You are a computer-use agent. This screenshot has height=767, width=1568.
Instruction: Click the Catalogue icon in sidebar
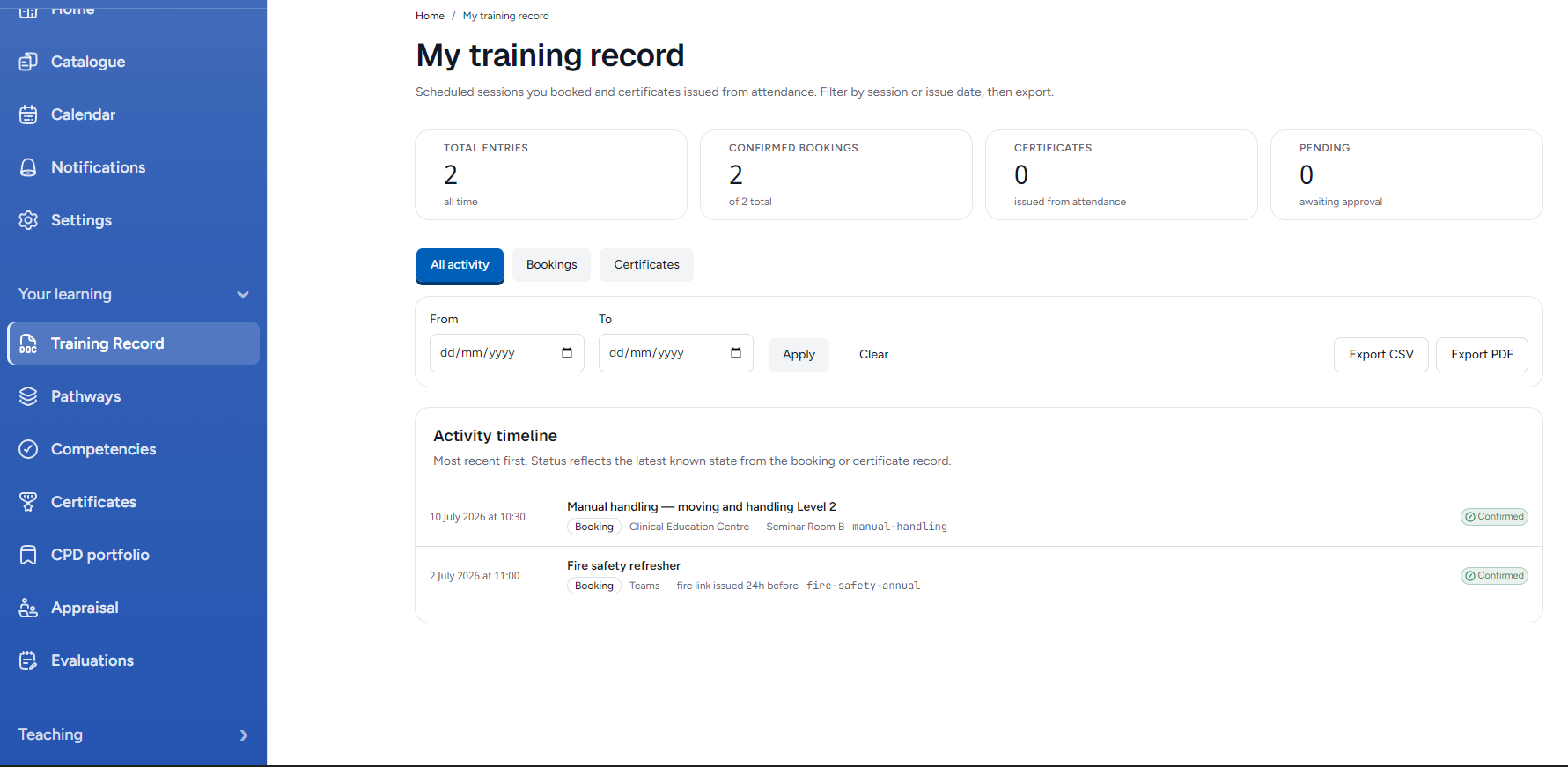coord(28,62)
